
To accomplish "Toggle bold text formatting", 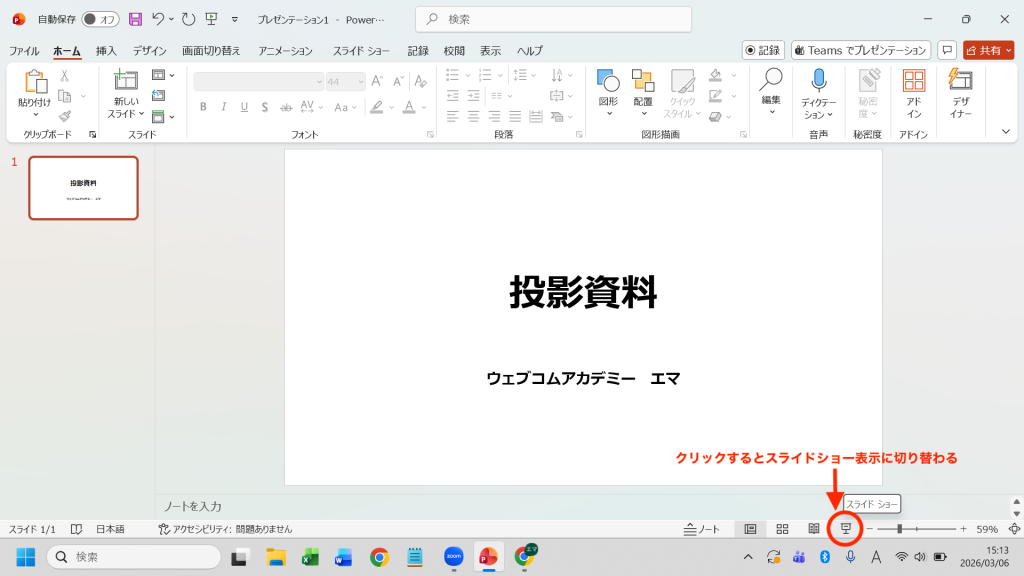I will pos(203,105).
